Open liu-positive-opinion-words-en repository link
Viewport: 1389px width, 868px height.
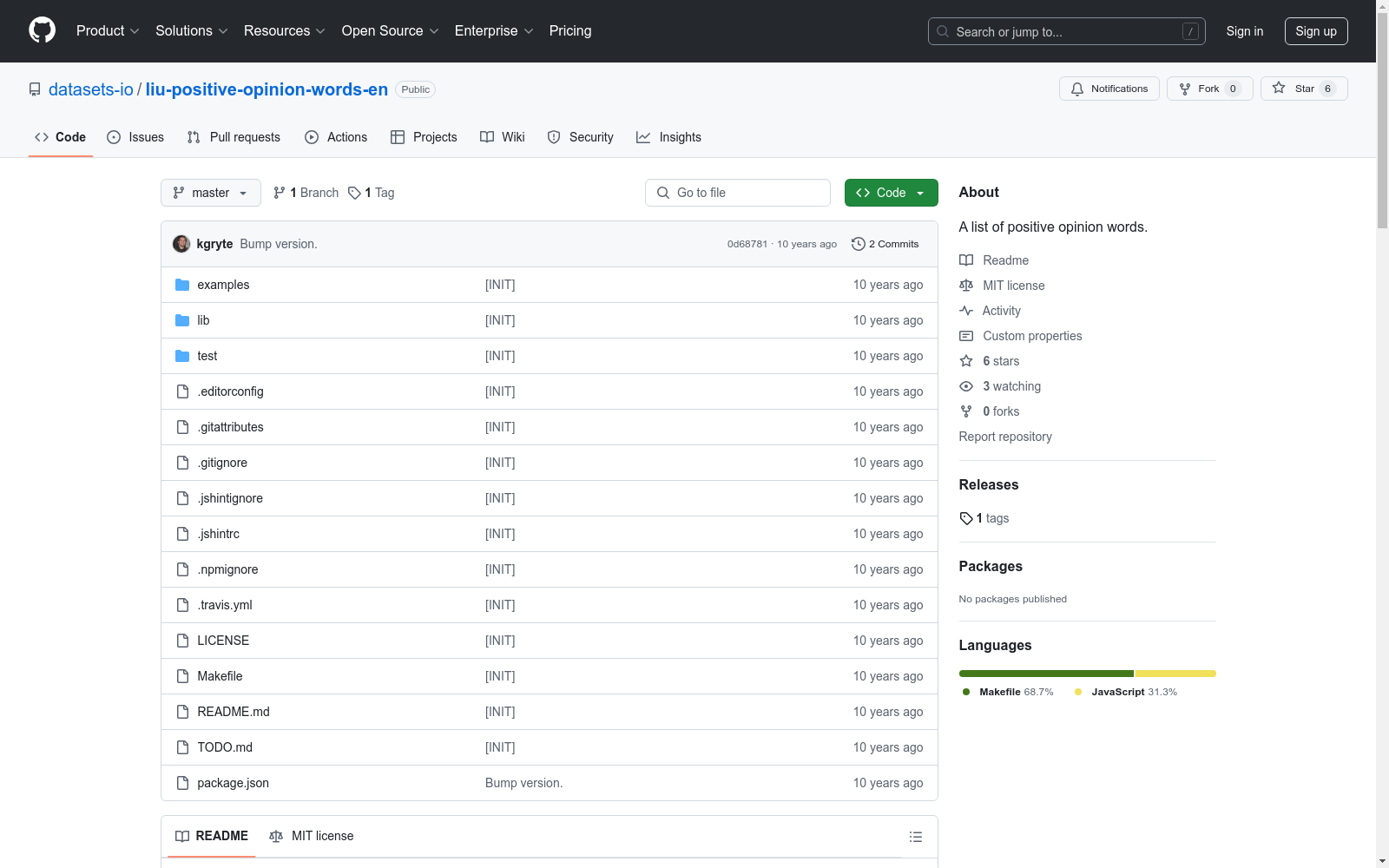[267, 89]
